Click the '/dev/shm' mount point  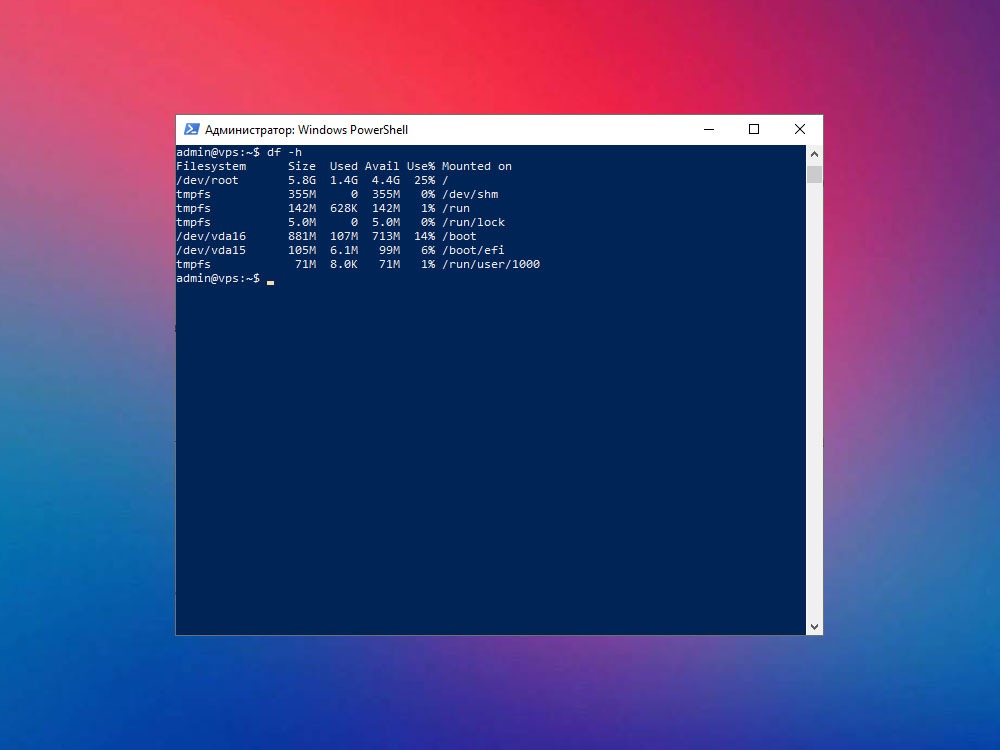470,195
